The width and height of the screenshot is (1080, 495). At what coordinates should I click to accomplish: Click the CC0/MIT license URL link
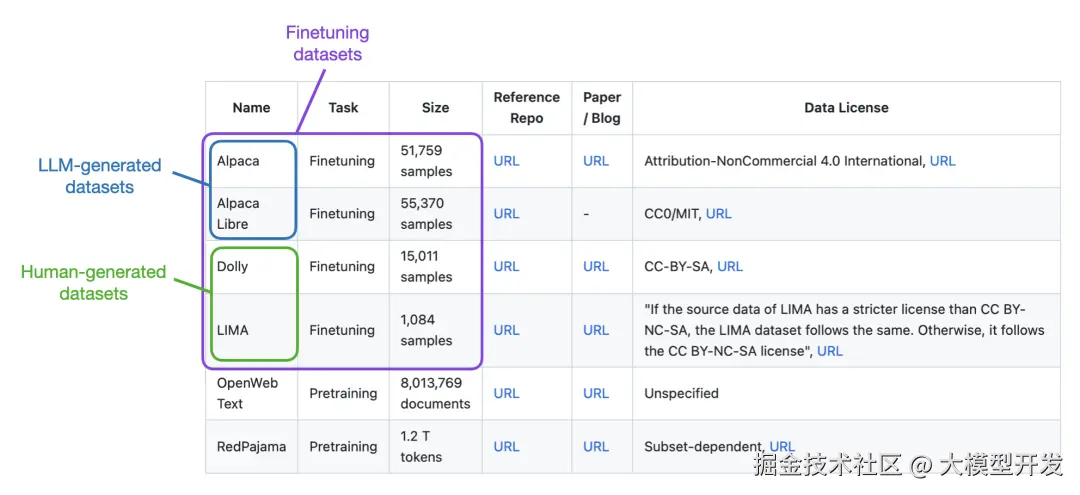718,214
